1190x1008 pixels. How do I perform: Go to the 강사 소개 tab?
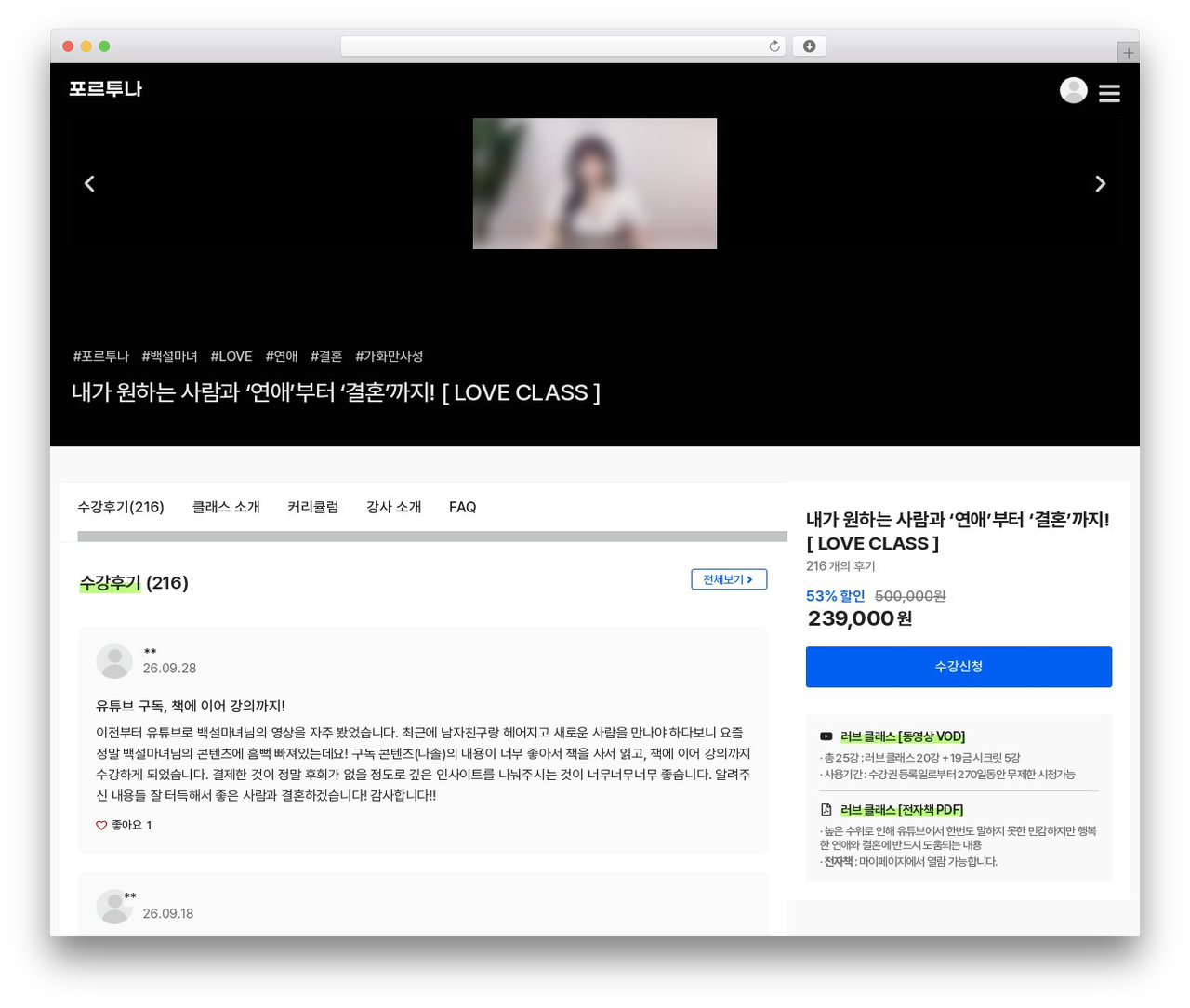click(x=394, y=507)
